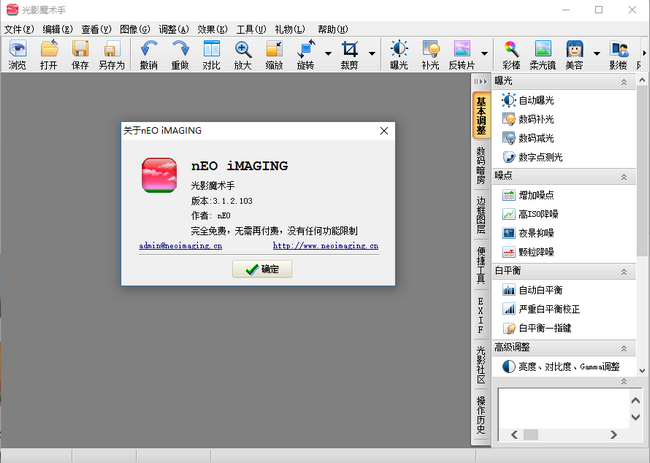Image resolution: width=650 pixels, height=463 pixels.
Task: Open the 效果(E) menu
Action: click(x=213, y=29)
